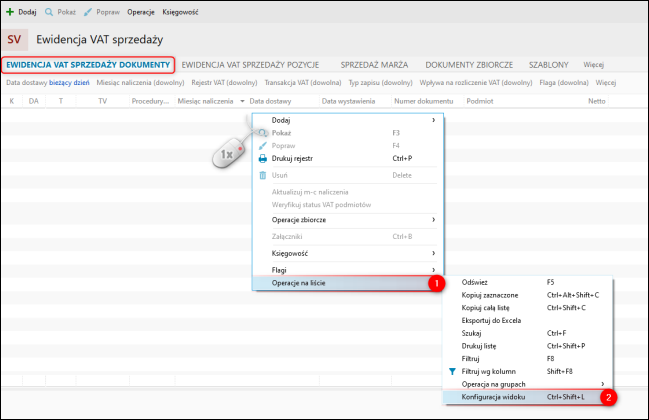Switch to Ewidencja VAT sprzedaży dokumenty tab
This screenshot has height=420, width=649.
tap(88, 65)
